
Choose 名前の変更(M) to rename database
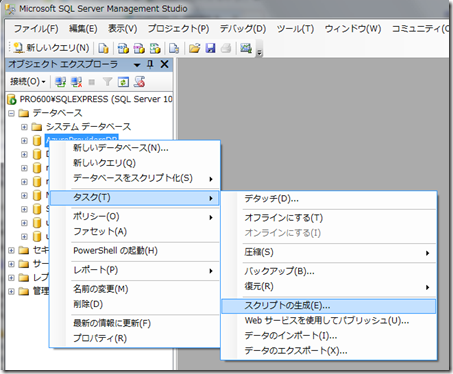pyautogui.click(x=135, y=289)
